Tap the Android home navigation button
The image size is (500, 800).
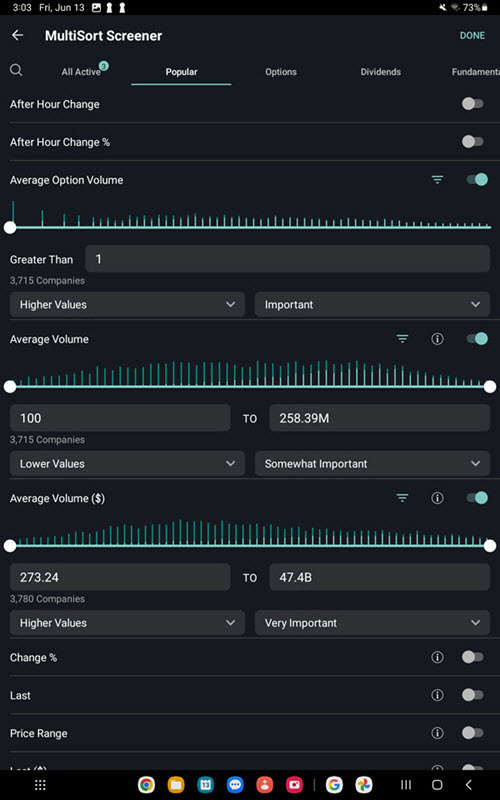click(x=437, y=785)
